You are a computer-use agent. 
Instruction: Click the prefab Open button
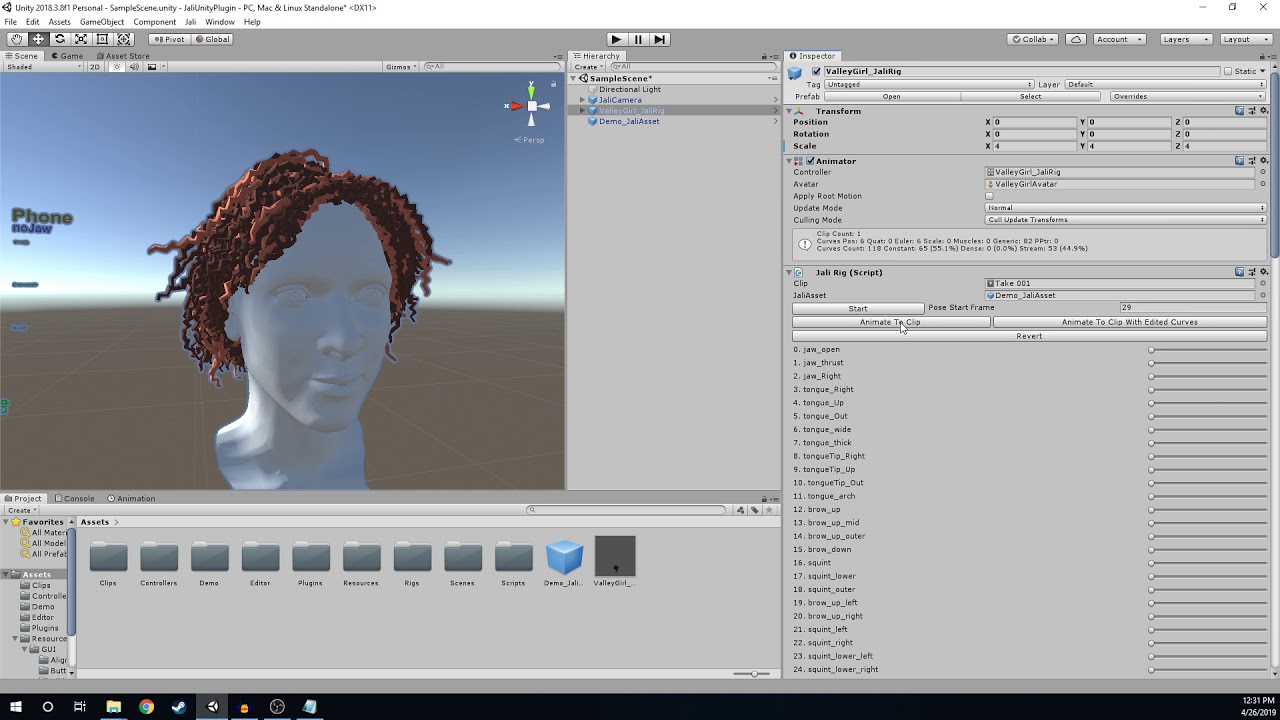tap(891, 97)
